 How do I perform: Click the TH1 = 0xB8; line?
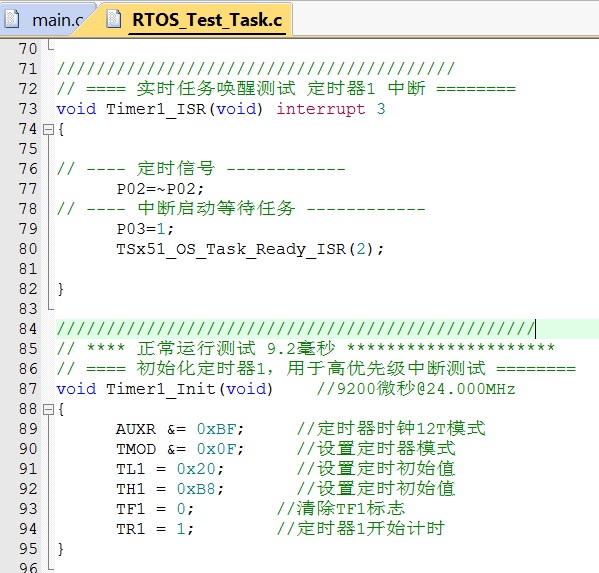coord(170,489)
